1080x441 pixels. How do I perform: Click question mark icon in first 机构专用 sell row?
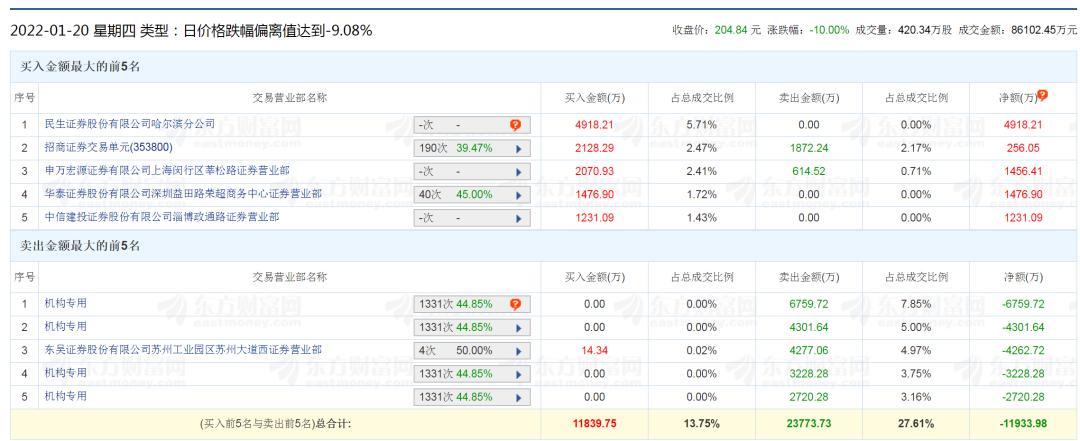[x=515, y=305]
